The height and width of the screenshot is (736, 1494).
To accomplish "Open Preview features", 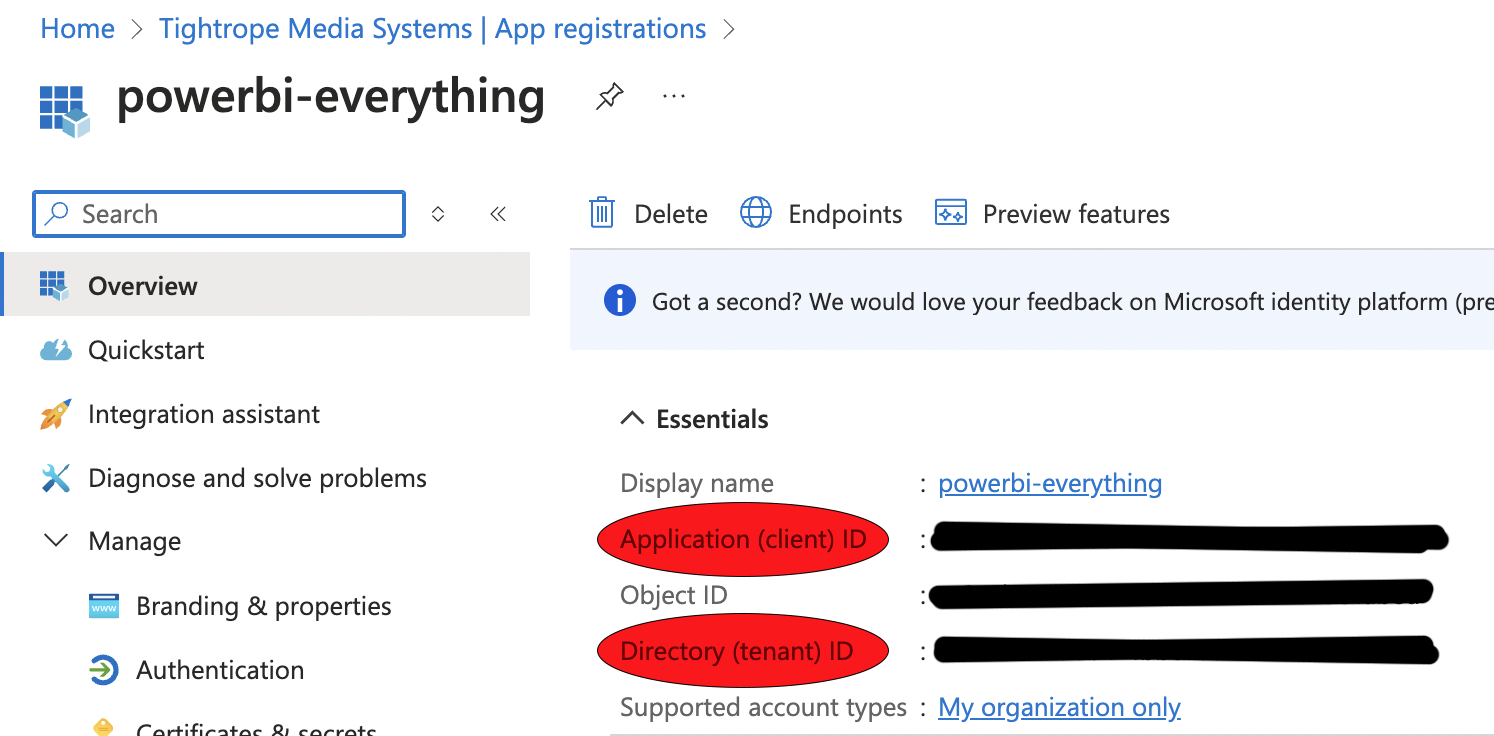I will coord(1076,214).
